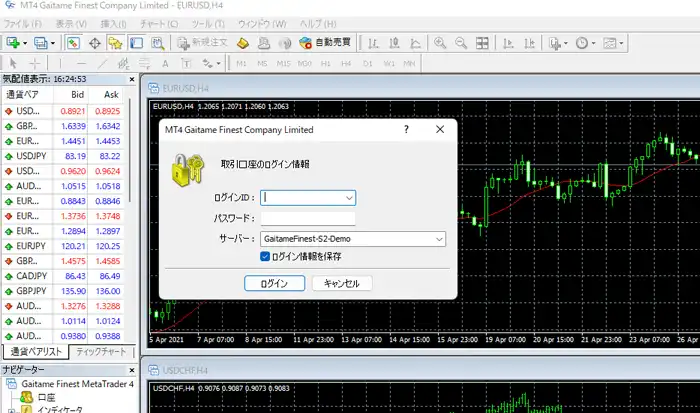Image resolution: width=700 pixels, height=413 pixels.
Task: Expand the periods dropdown arrow
Action: pos(593,43)
